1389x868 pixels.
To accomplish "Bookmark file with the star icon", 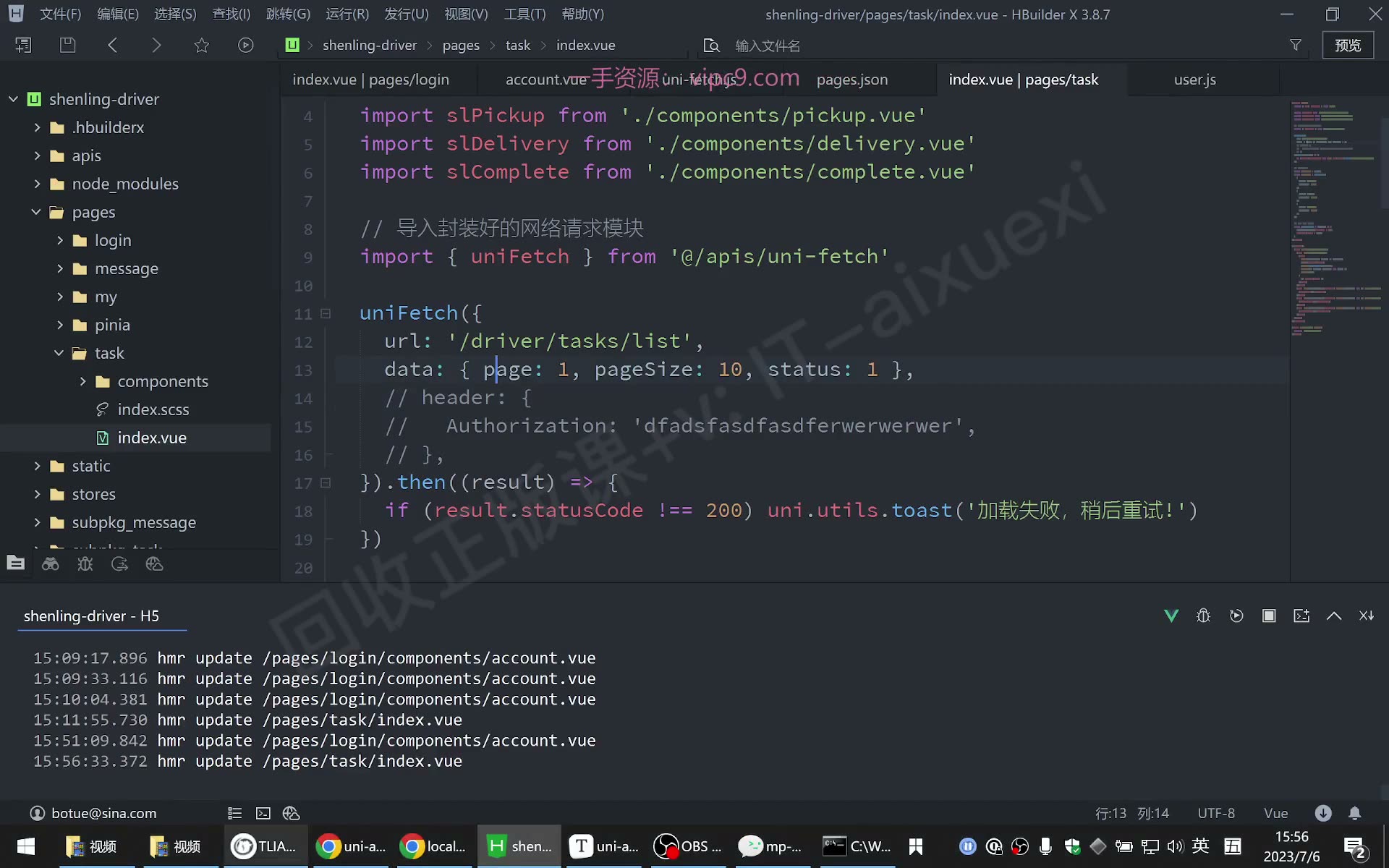I will tap(201, 45).
